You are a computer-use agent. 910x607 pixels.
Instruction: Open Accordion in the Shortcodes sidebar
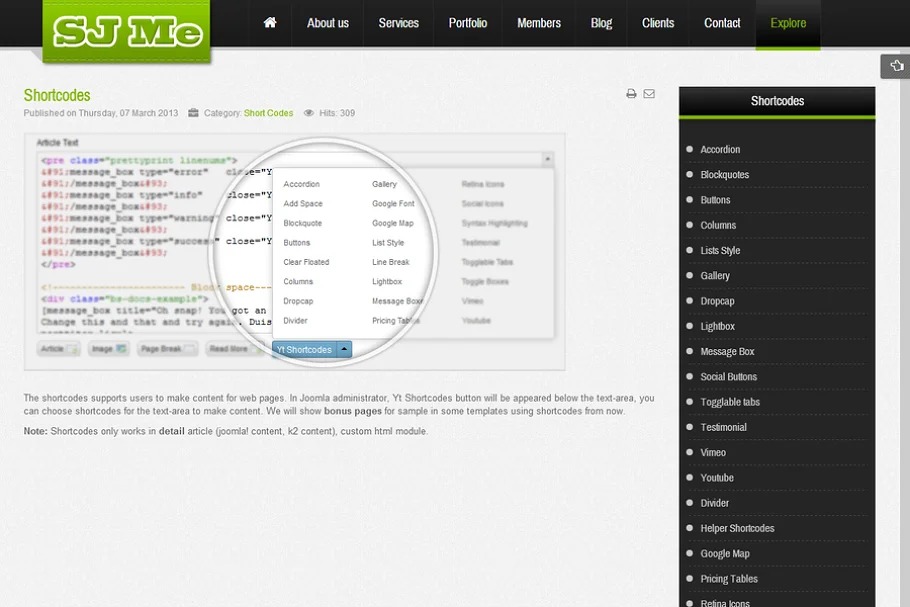(720, 150)
